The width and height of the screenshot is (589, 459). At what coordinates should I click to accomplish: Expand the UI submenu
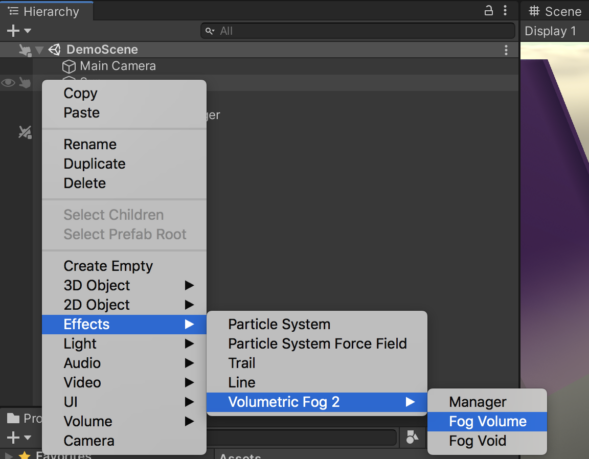point(124,402)
